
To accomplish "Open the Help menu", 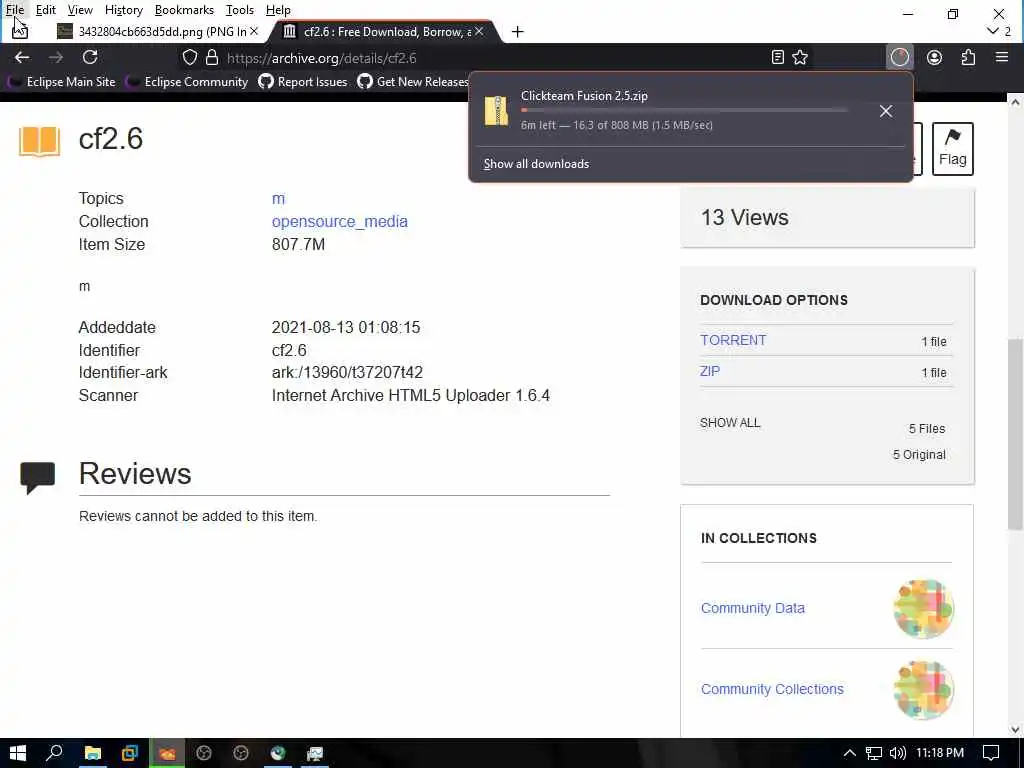I will [x=278, y=10].
